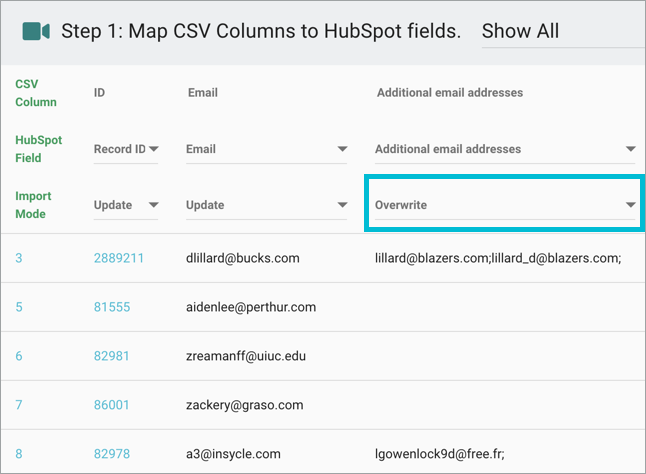Click the Additional email addresses CSV column header
646x474 pixels.
tap(450, 93)
